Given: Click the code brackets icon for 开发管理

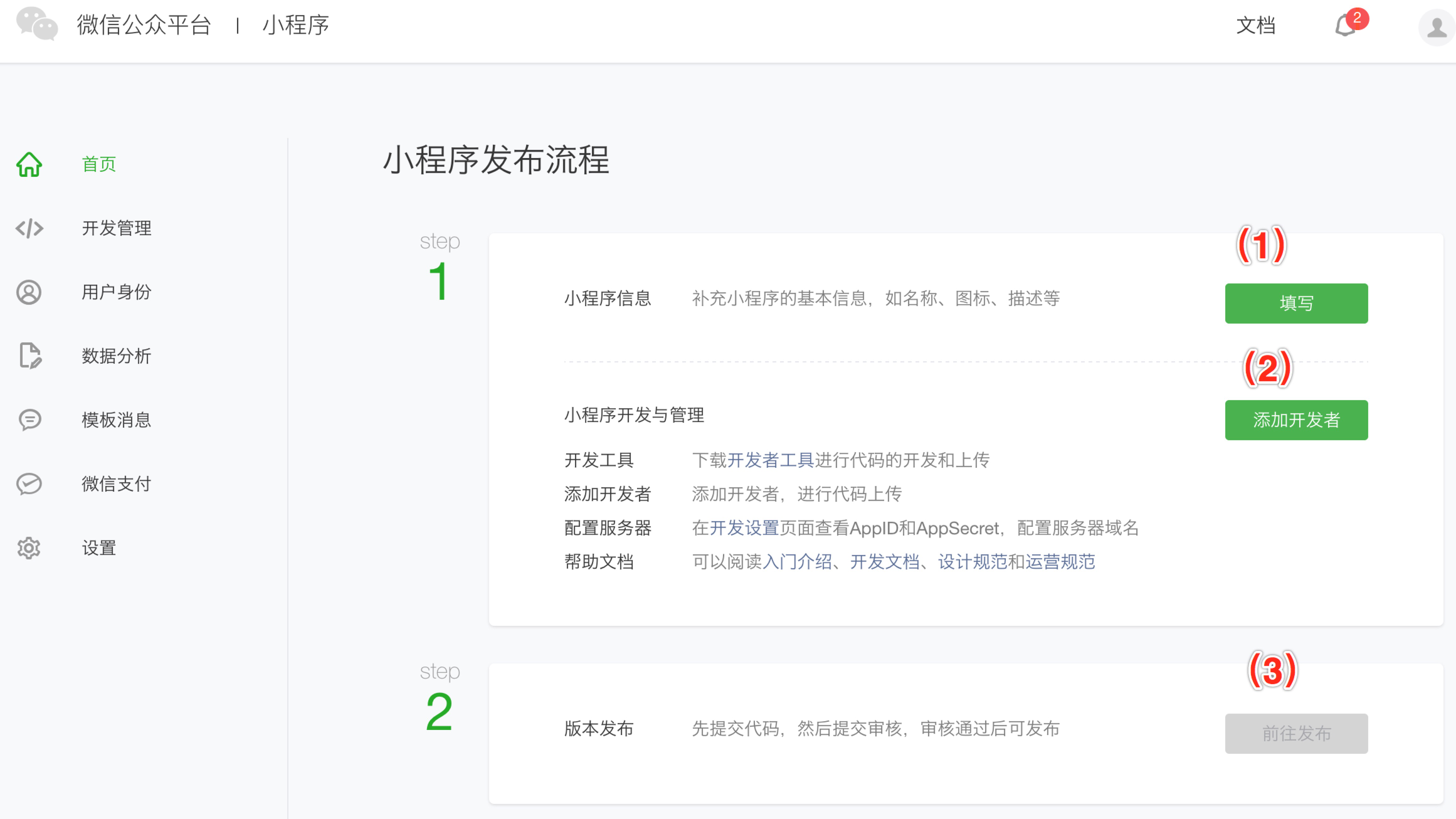Looking at the screenshot, I should coord(29,228).
